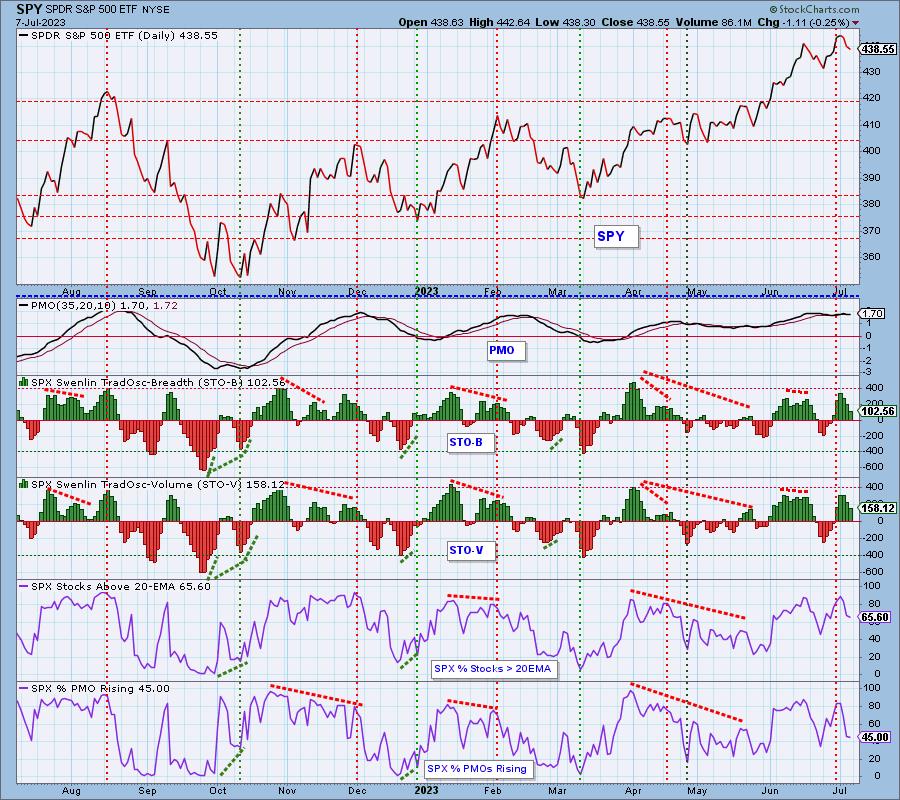The width and height of the screenshot is (900, 800).
Task: Select the High 442.64 value
Action: point(500,22)
